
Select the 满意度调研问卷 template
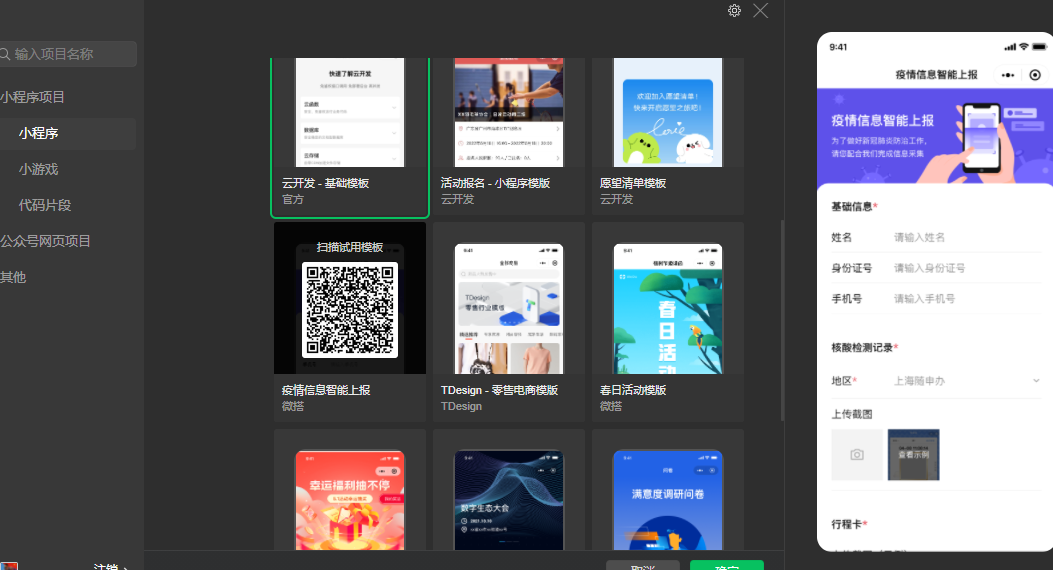point(668,500)
